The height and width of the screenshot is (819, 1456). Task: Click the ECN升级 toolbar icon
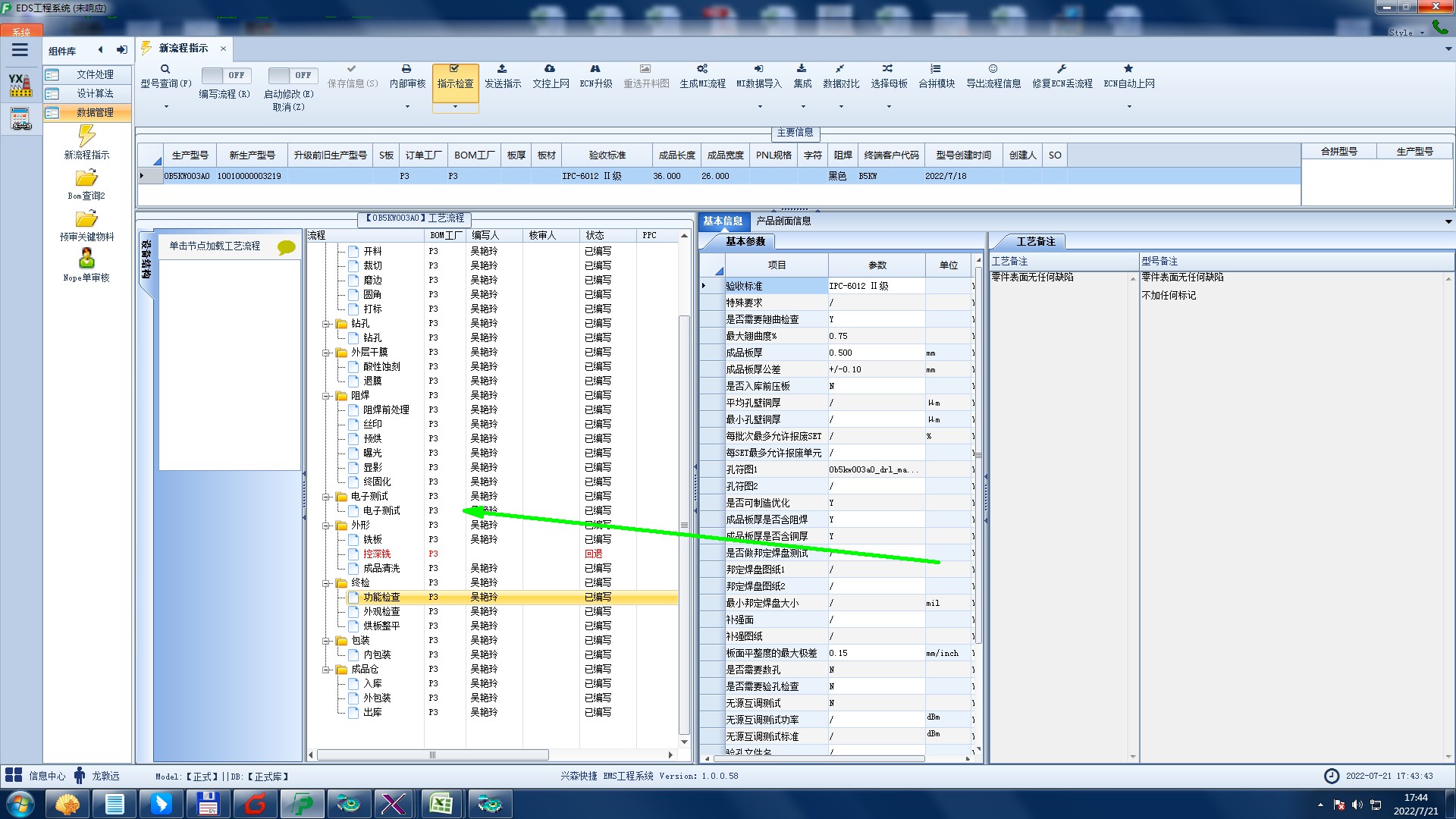pyautogui.click(x=595, y=69)
